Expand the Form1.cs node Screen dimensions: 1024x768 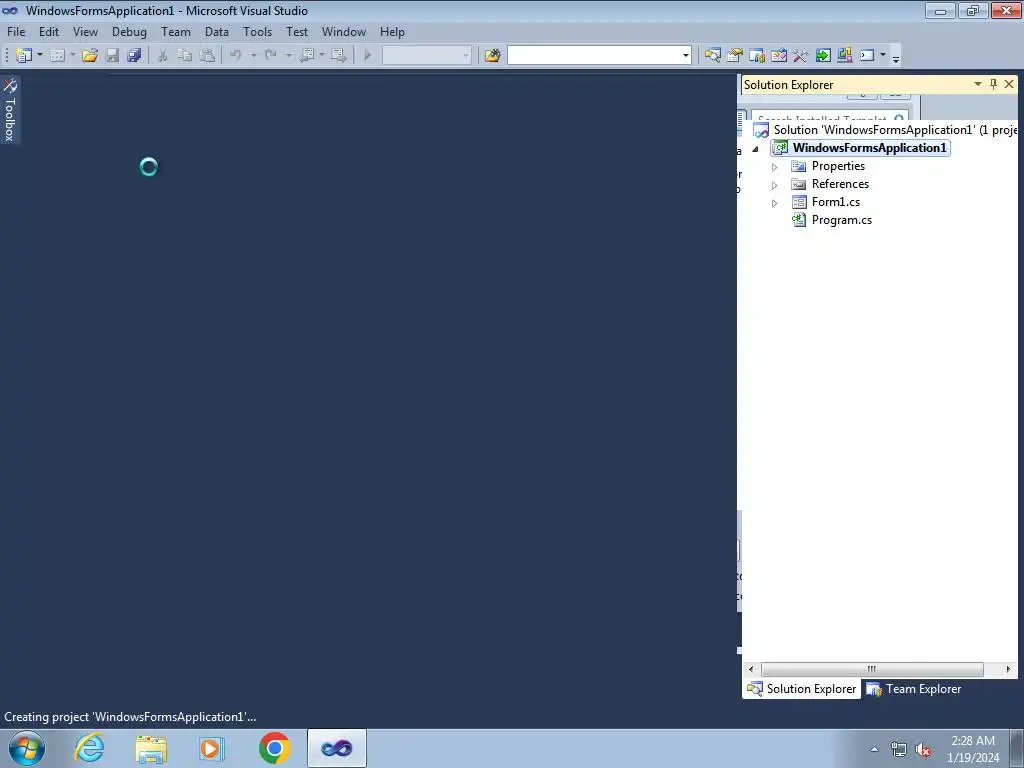coord(775,203)
